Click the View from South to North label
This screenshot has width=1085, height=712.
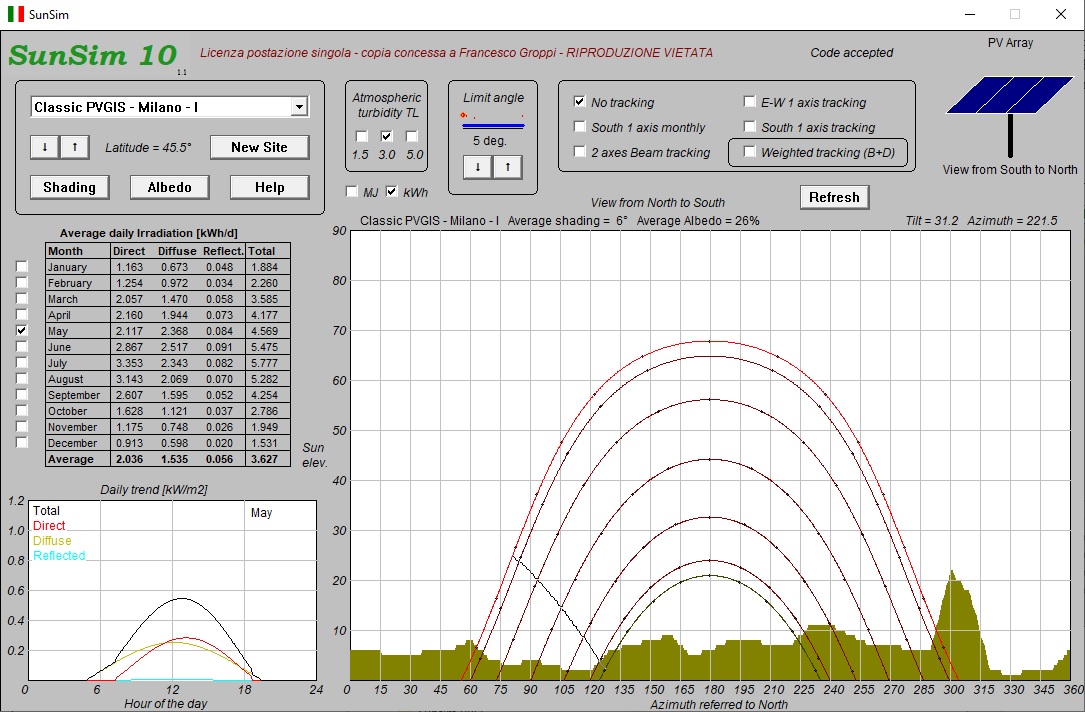pos(1010,170)
